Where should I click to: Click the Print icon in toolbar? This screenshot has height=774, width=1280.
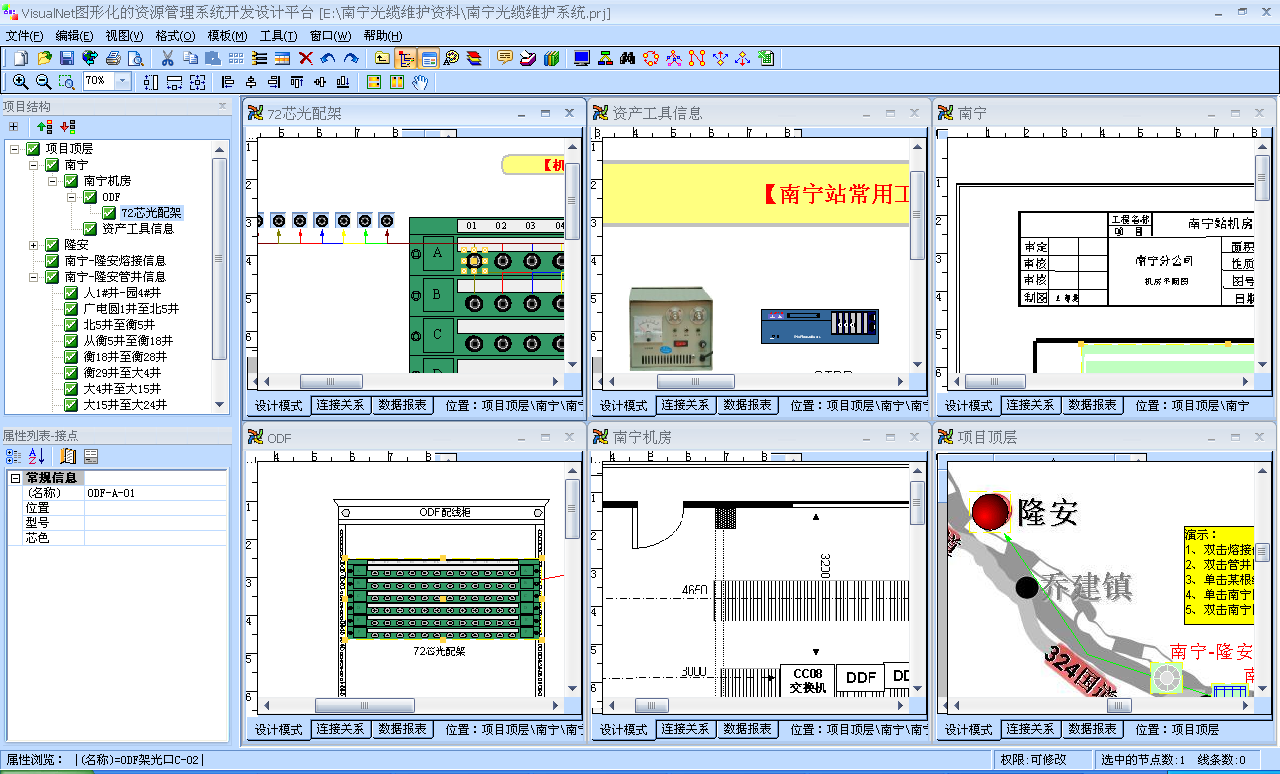(x=113, y=59)
